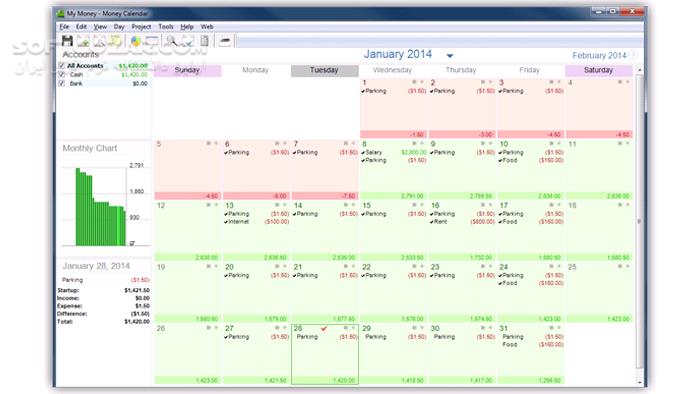Click the Total $1,420.00 summary row

click(104, 322)
